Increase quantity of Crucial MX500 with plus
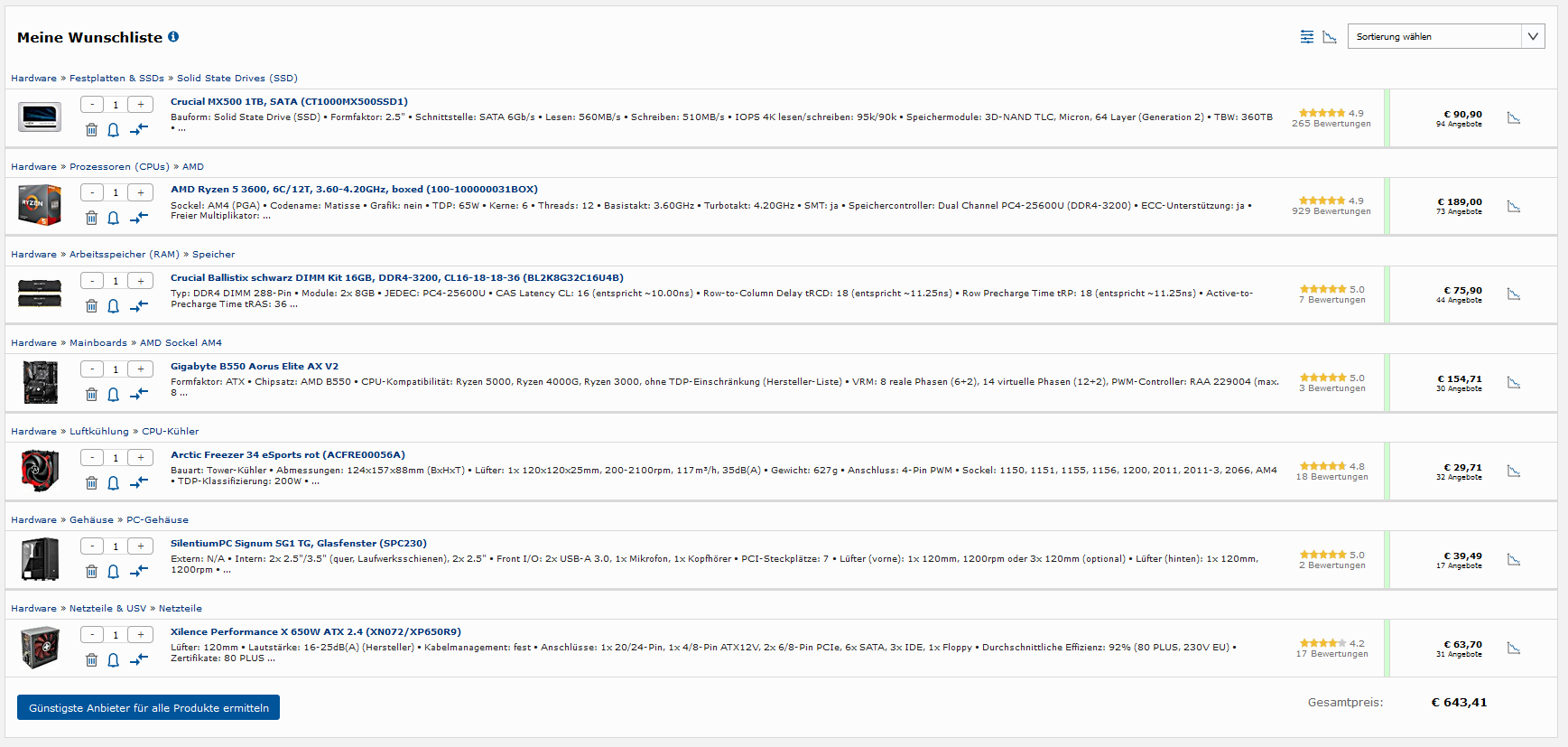The height and width of the screenshot is (747, 1568). point(140,105)
